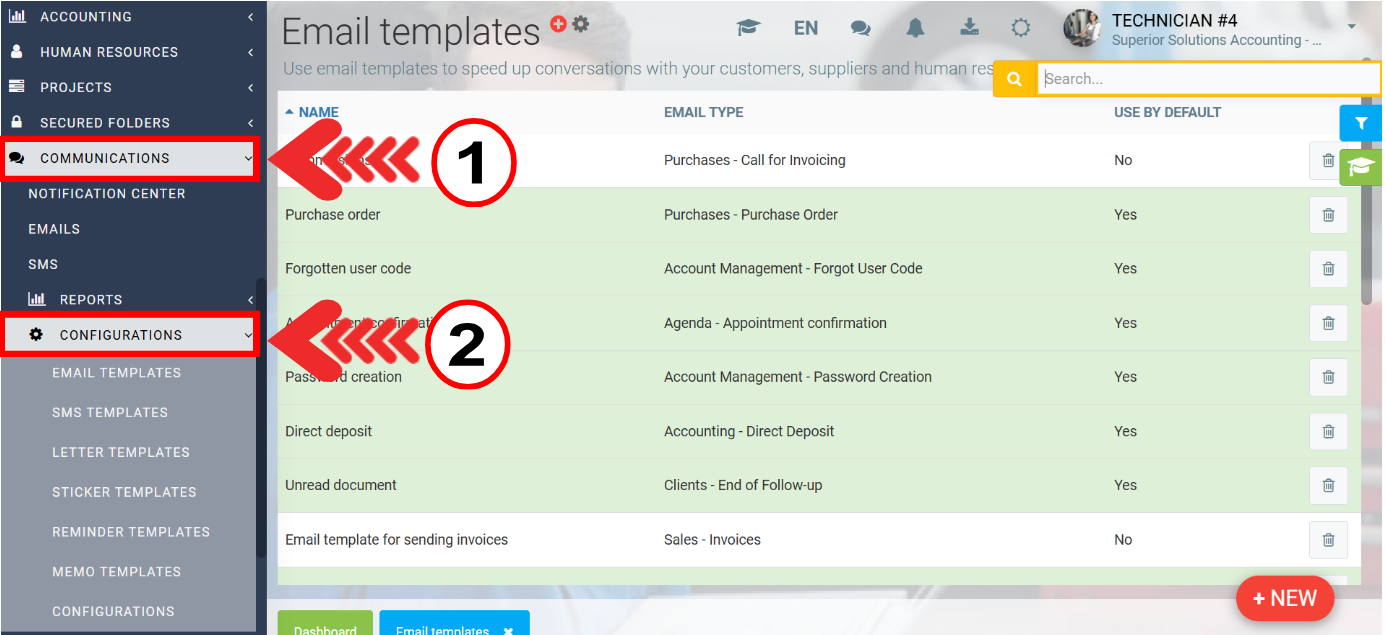1386x635 pixels.
Task: Open the chat messages icon in header
Action: pyautogui.click(x=860, y=28)
